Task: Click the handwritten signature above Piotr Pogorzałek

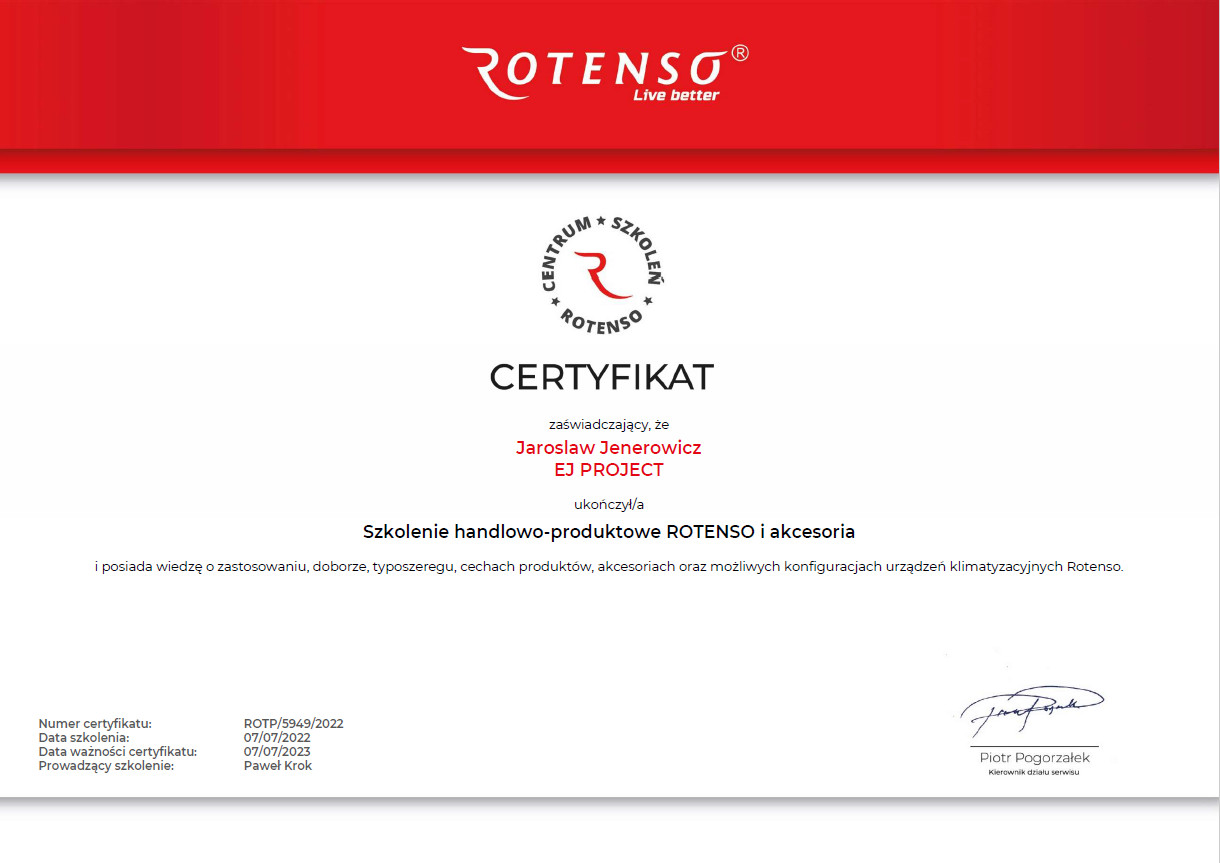Action: point(1032,711)
